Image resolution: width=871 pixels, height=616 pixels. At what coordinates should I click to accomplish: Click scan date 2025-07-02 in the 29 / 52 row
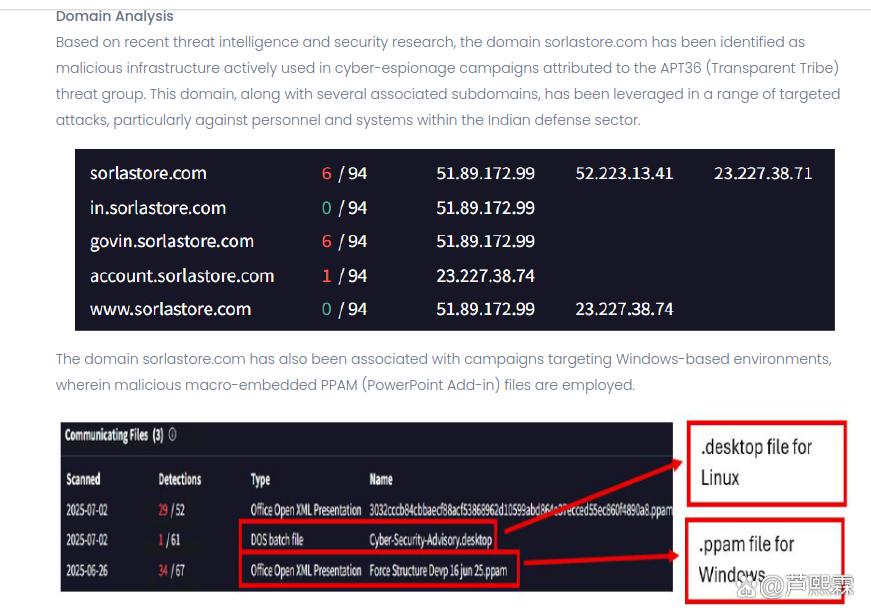[87, 509]
